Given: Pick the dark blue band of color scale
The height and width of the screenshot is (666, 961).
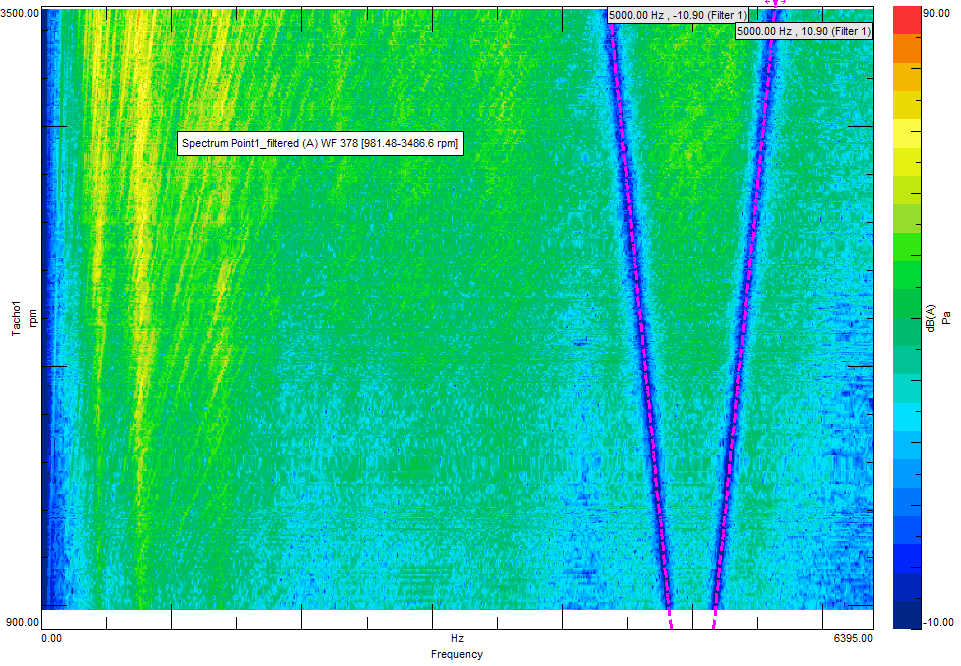Looking at the screenshot, I should tap(907, 615).
